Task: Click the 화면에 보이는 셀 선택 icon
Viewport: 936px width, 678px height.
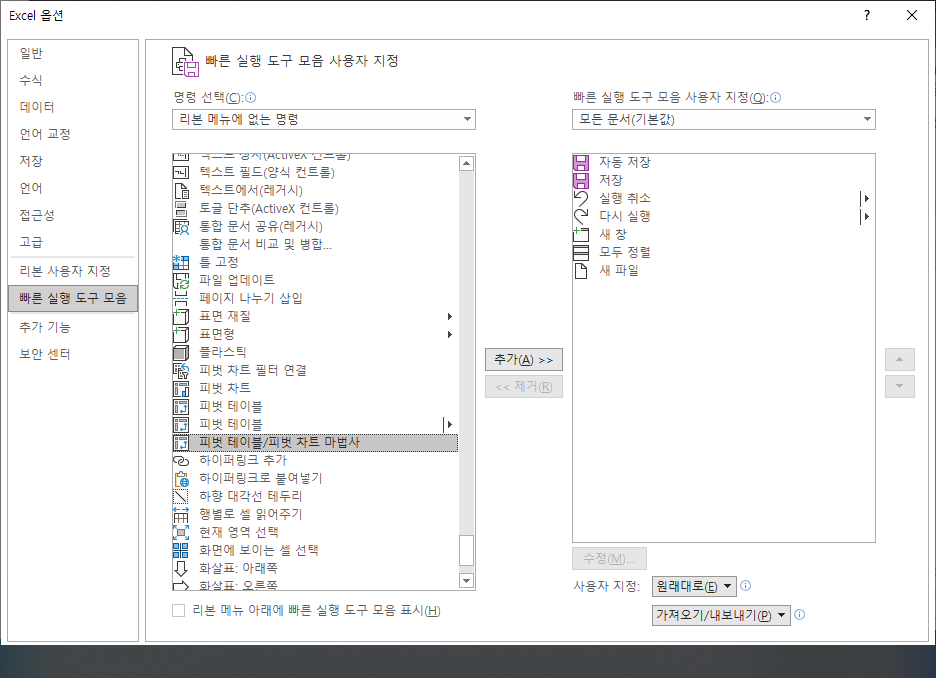Action: (181, 550)
